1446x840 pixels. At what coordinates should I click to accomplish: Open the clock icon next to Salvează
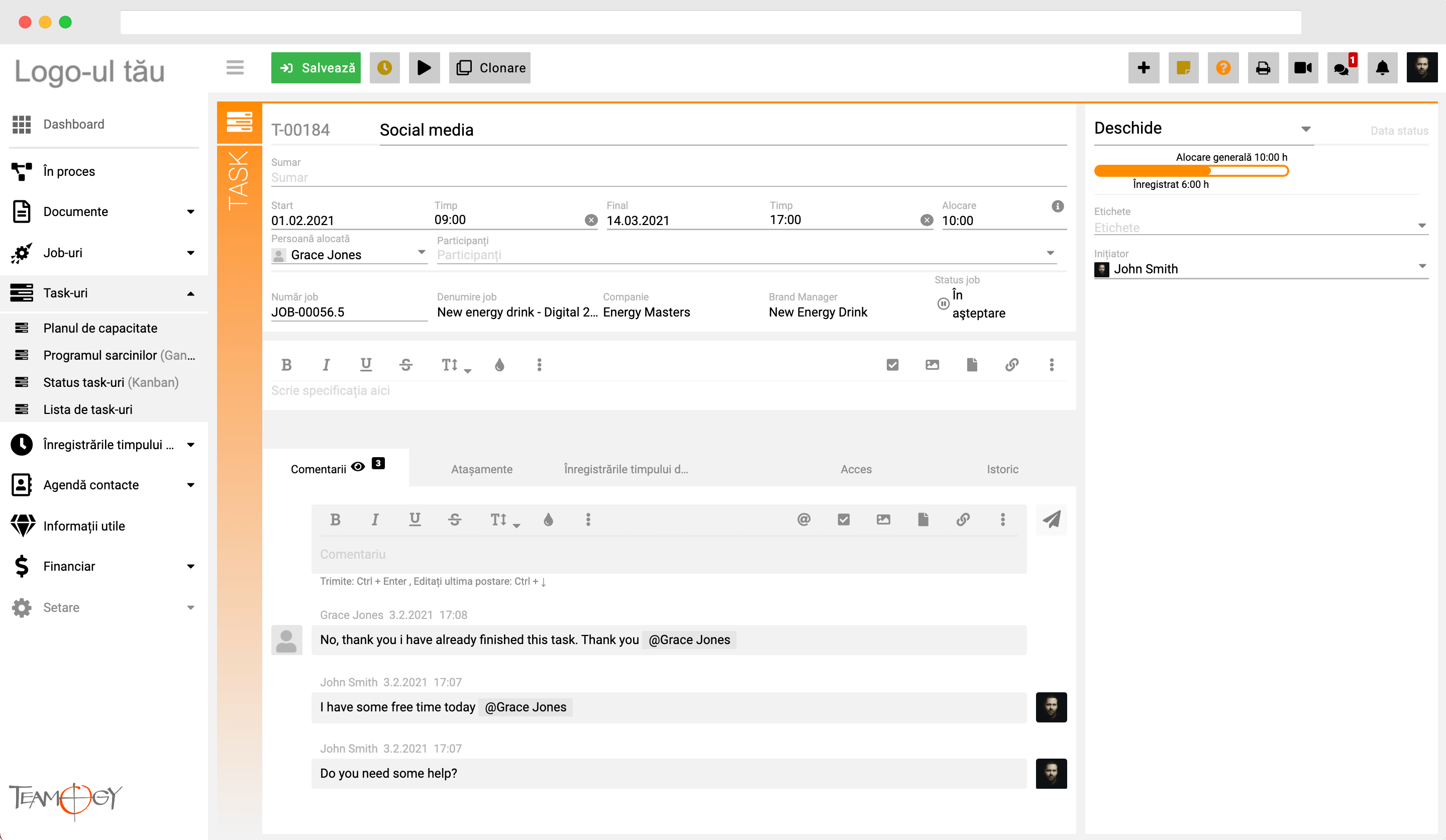384,68
